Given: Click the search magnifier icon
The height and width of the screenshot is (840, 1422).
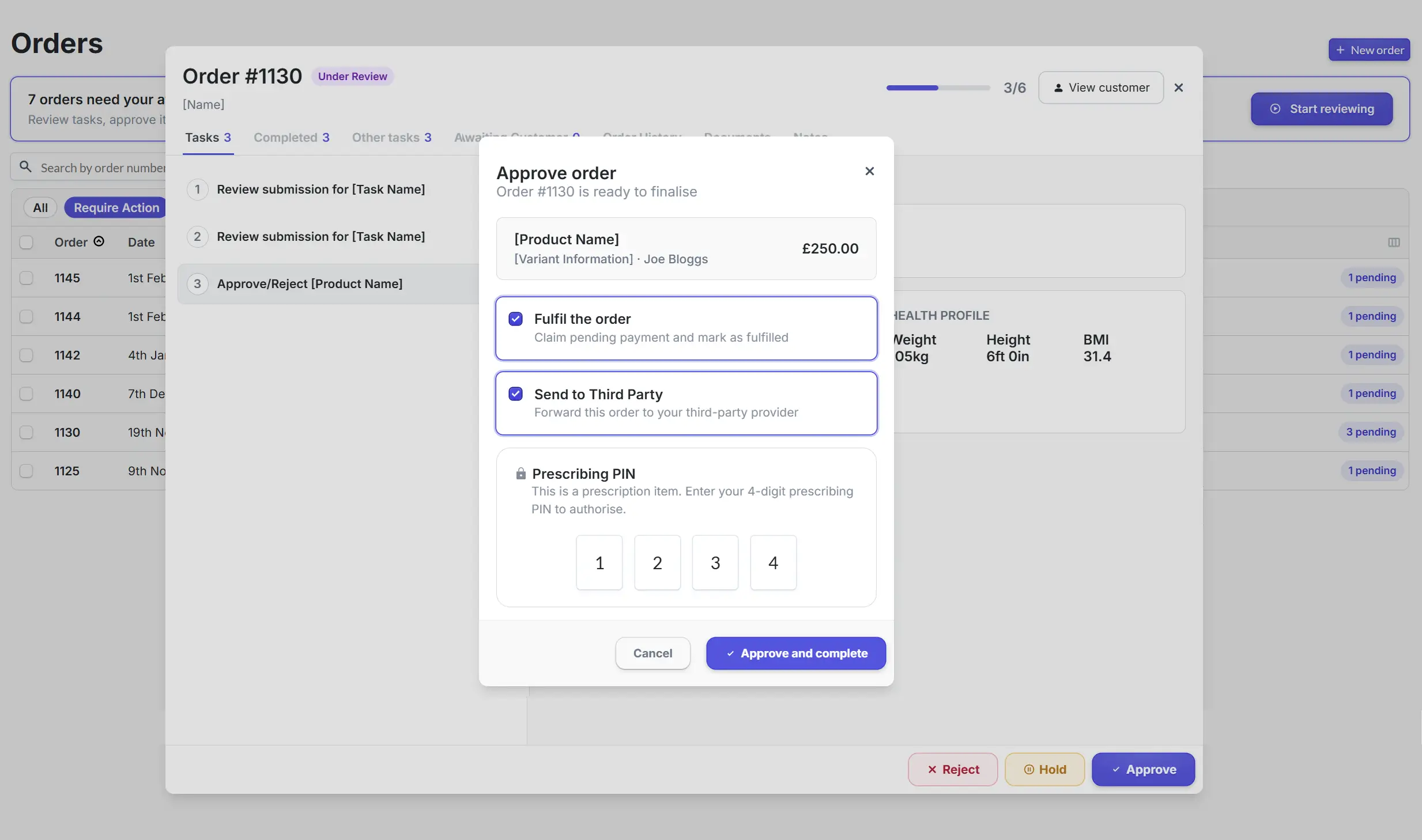Looking at the screenshot, I should pyautogui.click(x=24, y=166).
